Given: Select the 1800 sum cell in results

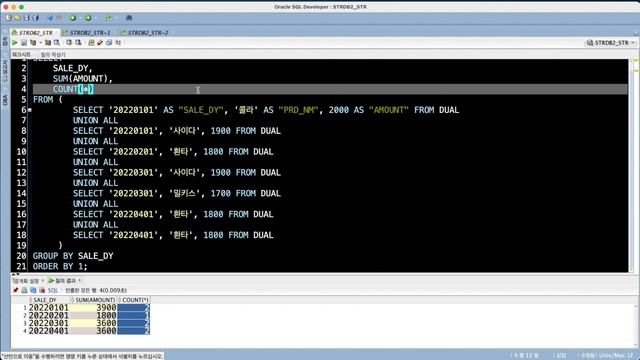Looking at the screenshot, I should pos(94,315).
